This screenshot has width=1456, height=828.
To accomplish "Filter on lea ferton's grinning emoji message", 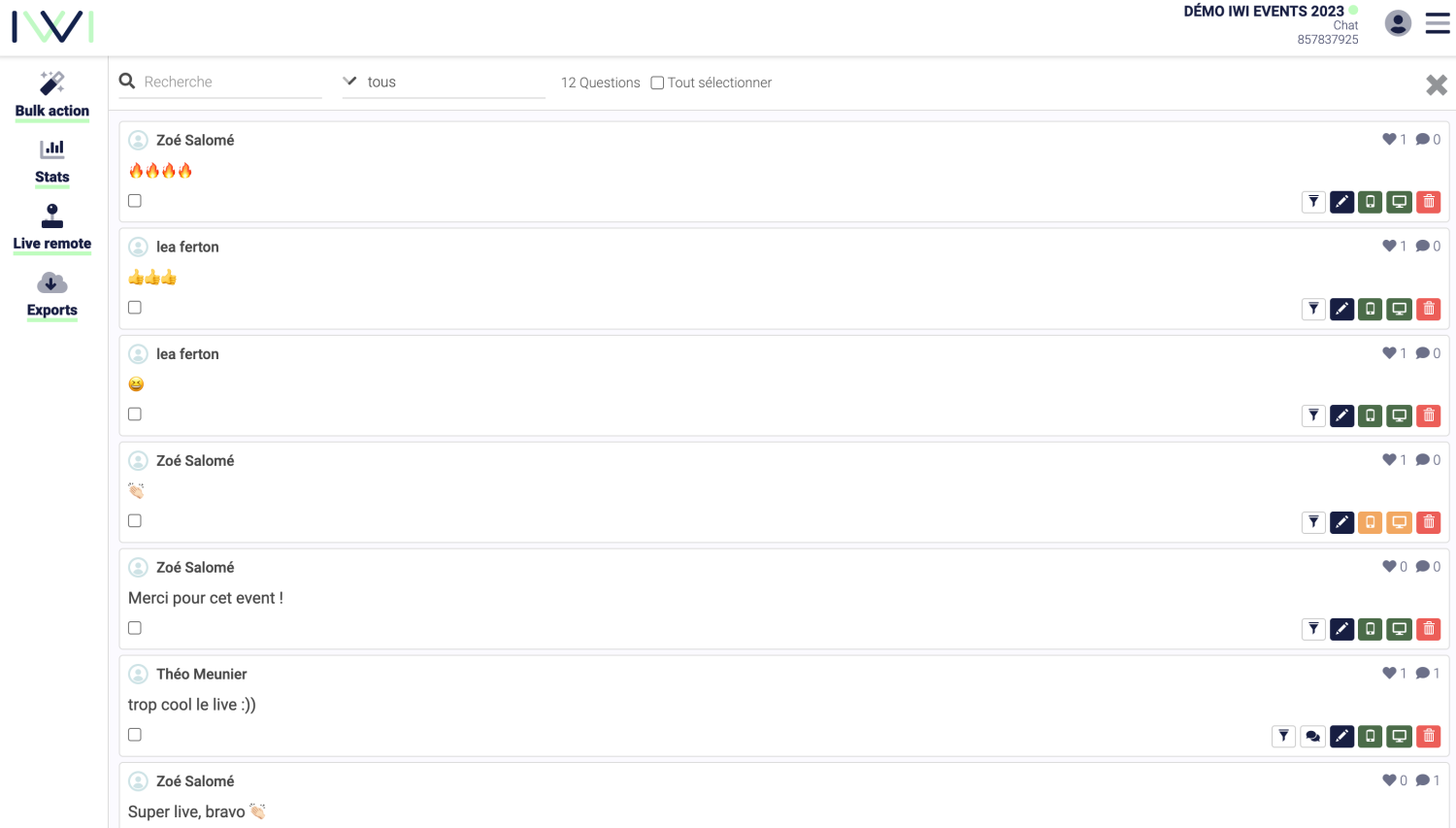I will click(1313, 415).
